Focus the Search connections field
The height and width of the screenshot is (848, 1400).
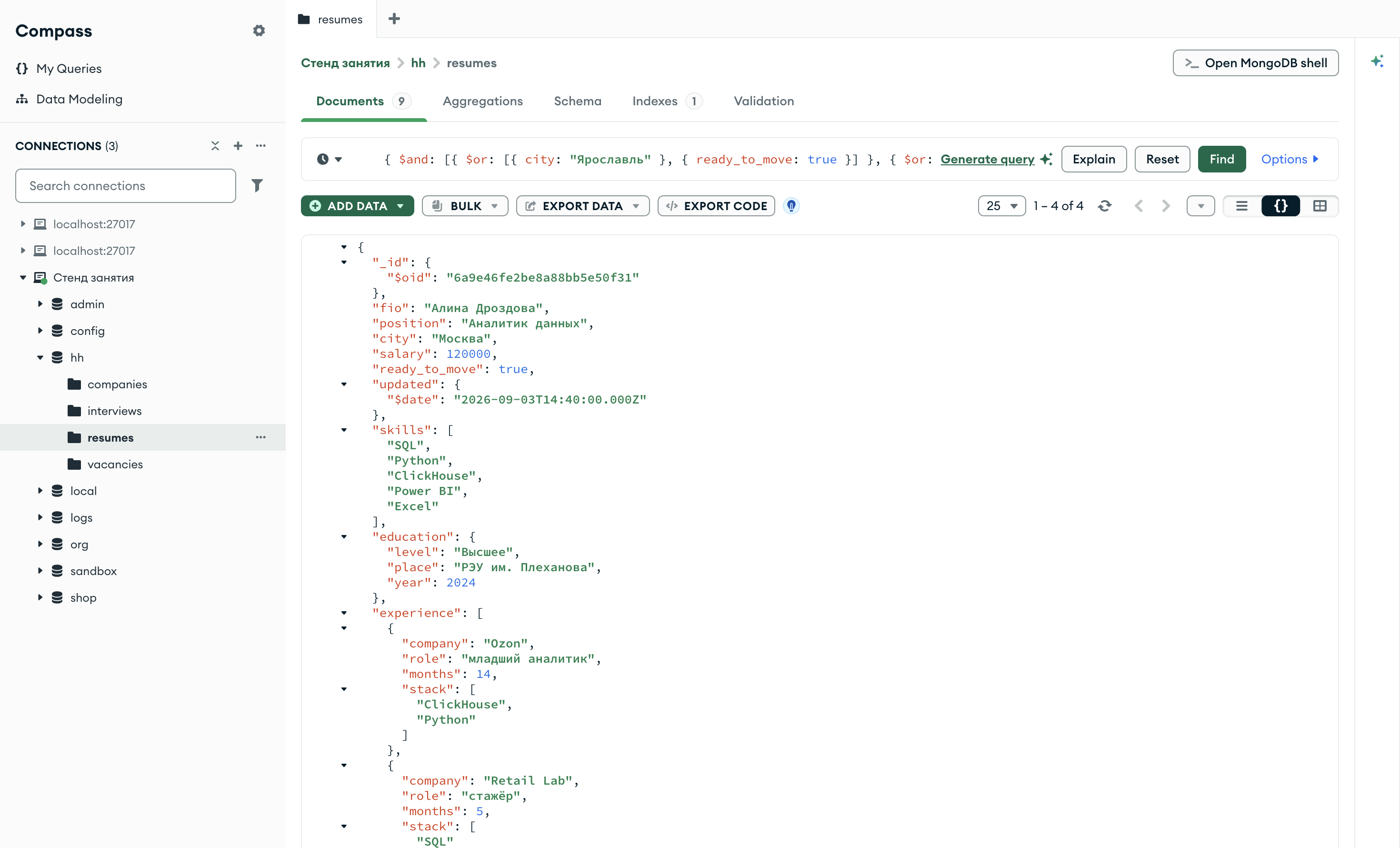click(x=126, y=186)
